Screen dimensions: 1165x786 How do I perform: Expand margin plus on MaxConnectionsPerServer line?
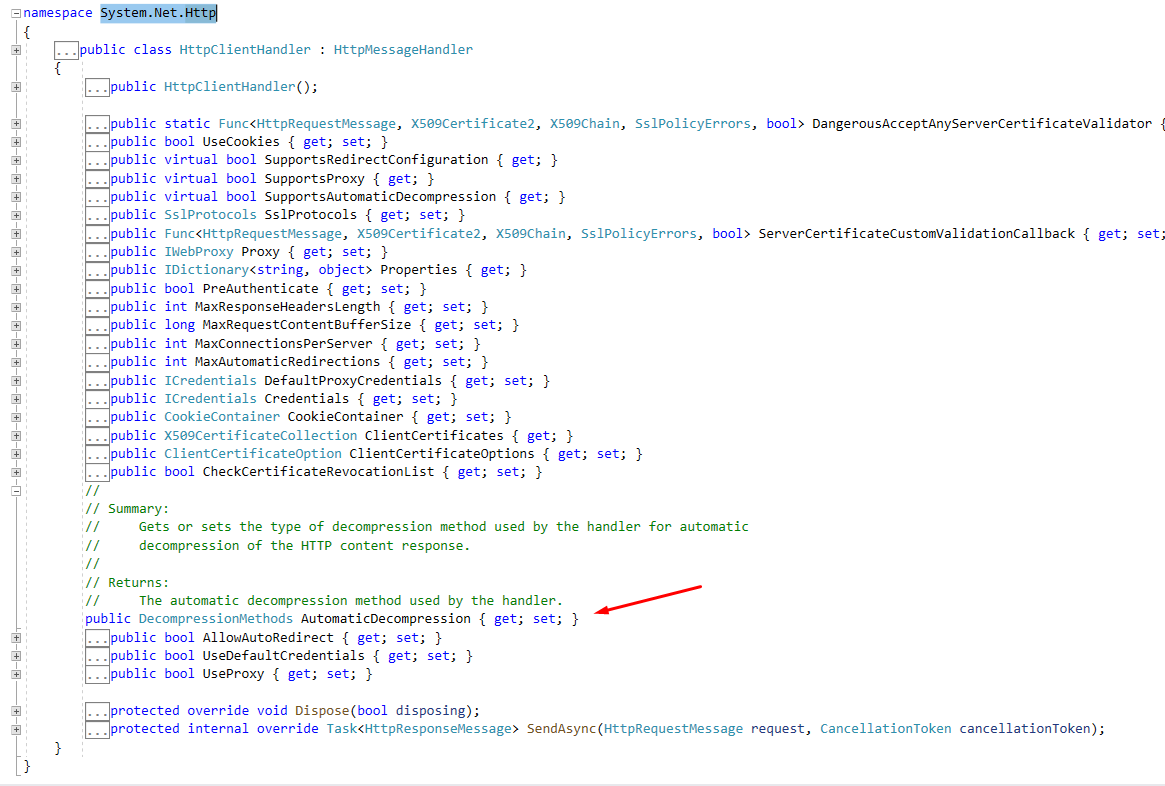[16, 344]
